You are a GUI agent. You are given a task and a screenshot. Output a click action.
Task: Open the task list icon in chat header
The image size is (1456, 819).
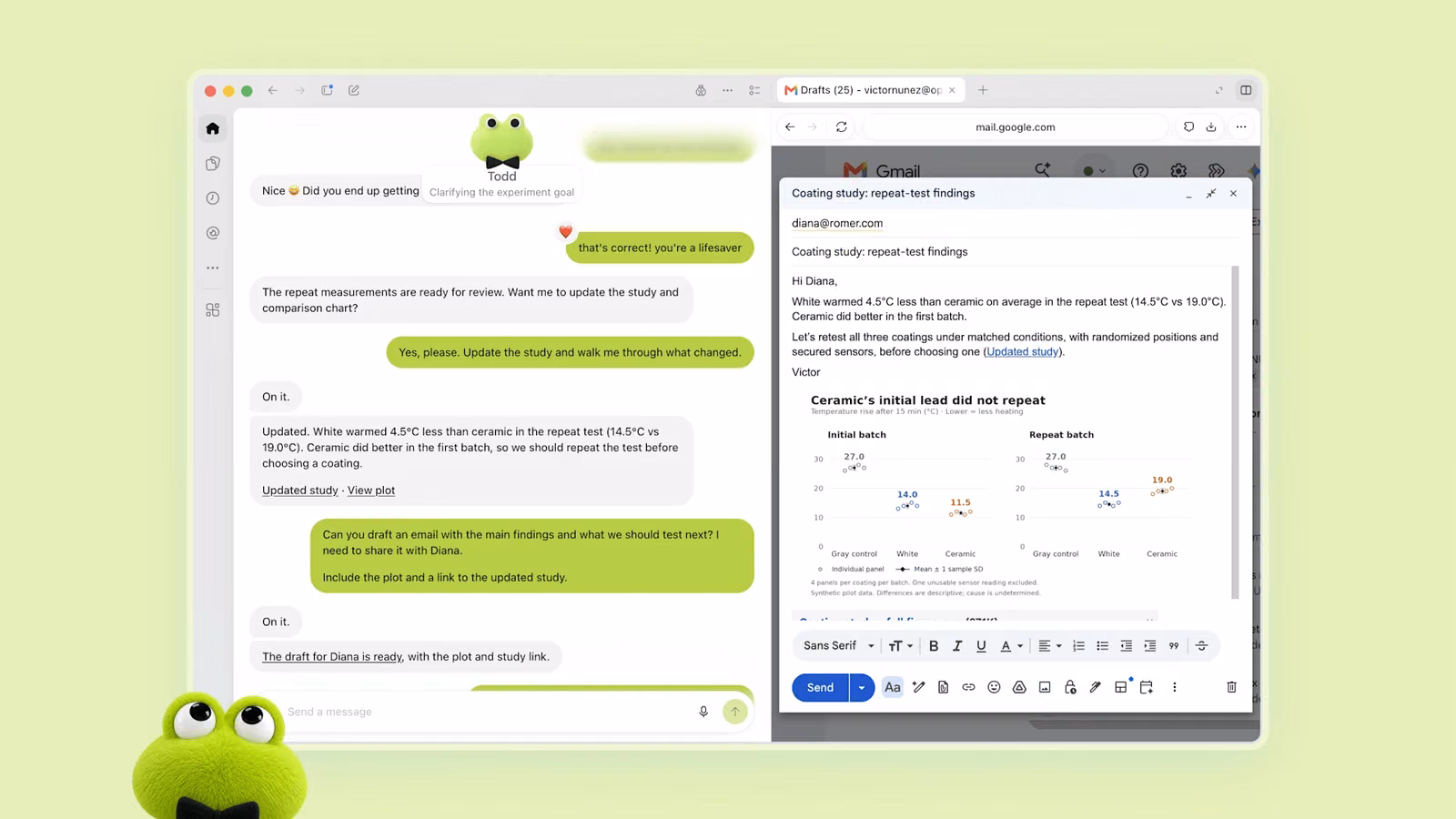coord(754,90)
